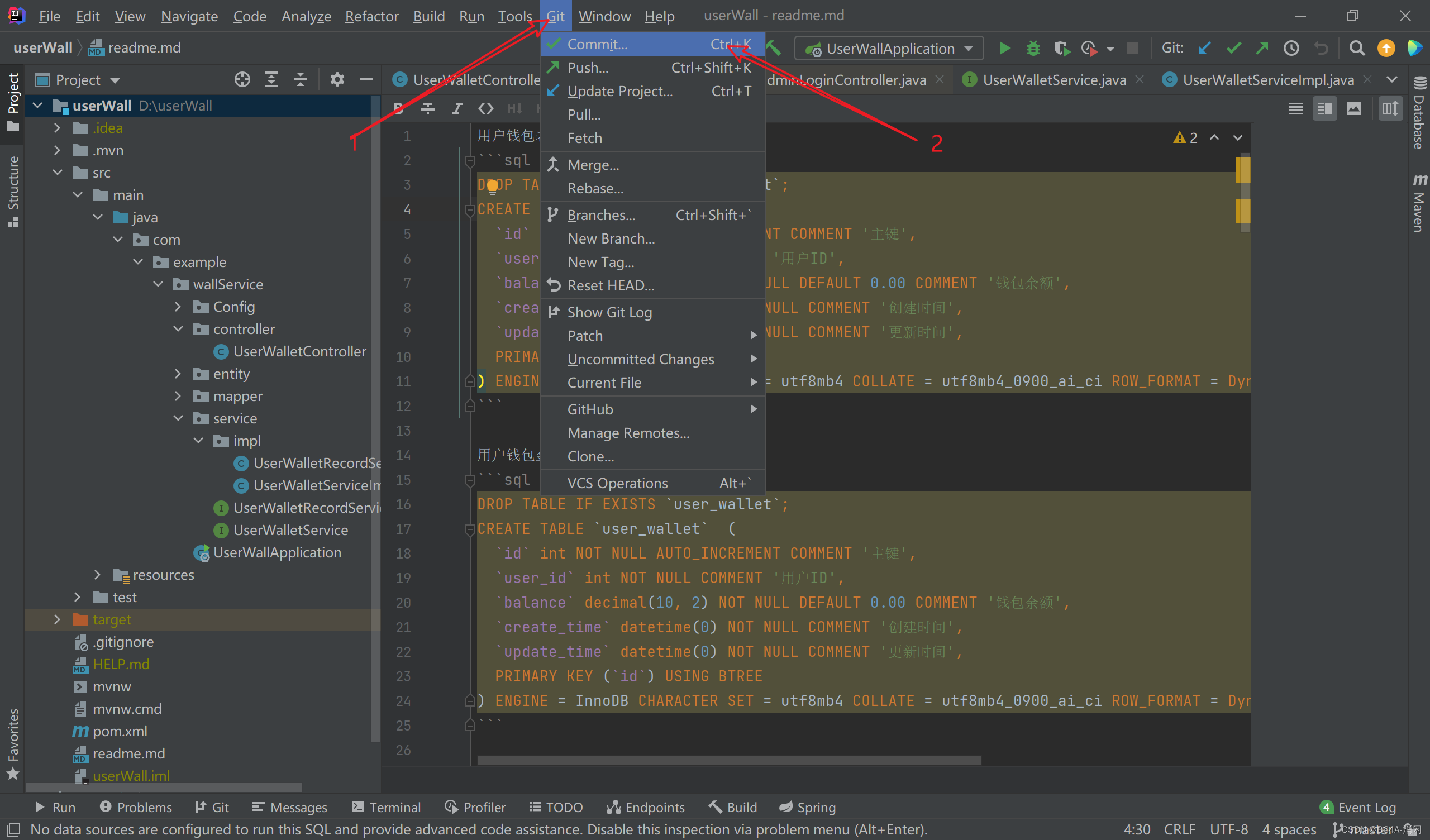1430x840 pixels.
Task: Rollback changes with the undo icon
Action: [x=1321, y=48]
